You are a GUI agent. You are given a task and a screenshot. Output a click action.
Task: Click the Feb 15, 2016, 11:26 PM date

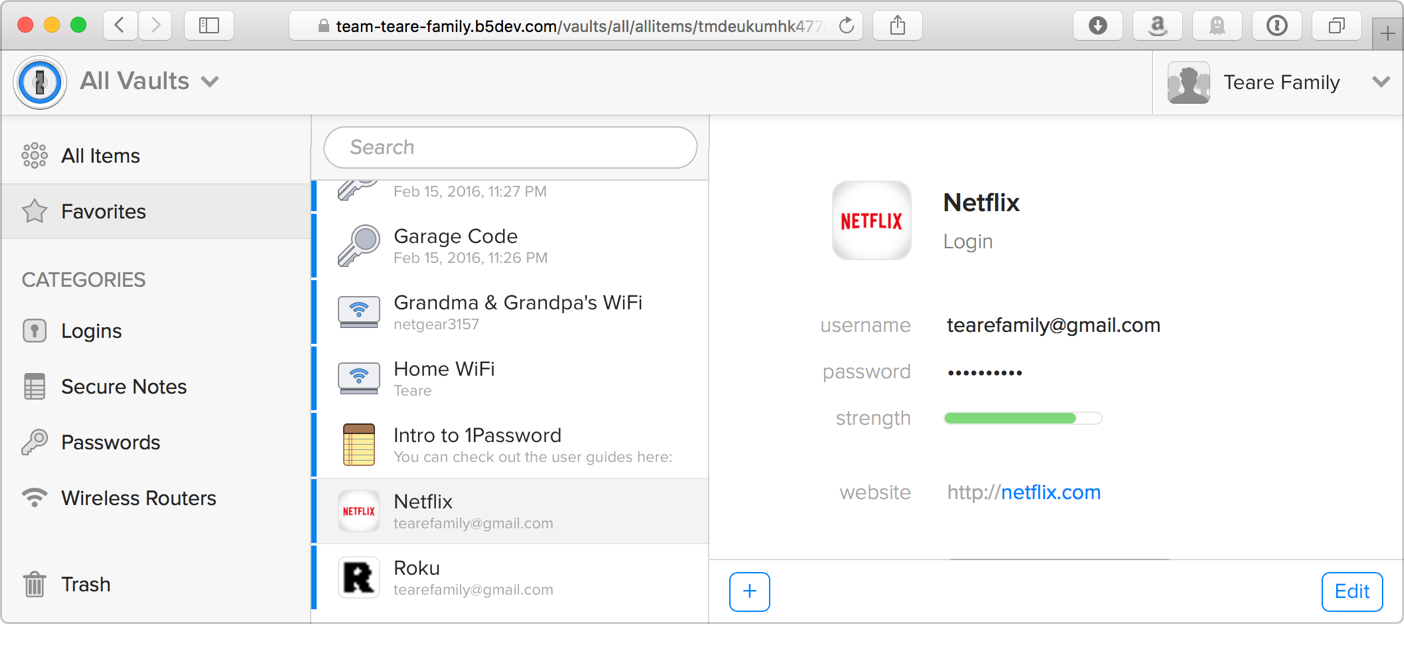(471, 258)
